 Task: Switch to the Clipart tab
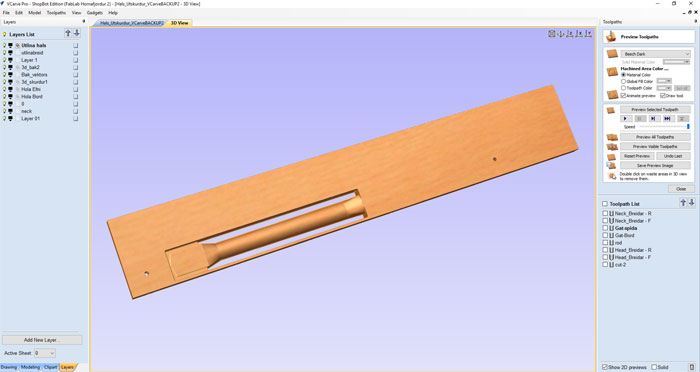point(50,367)
